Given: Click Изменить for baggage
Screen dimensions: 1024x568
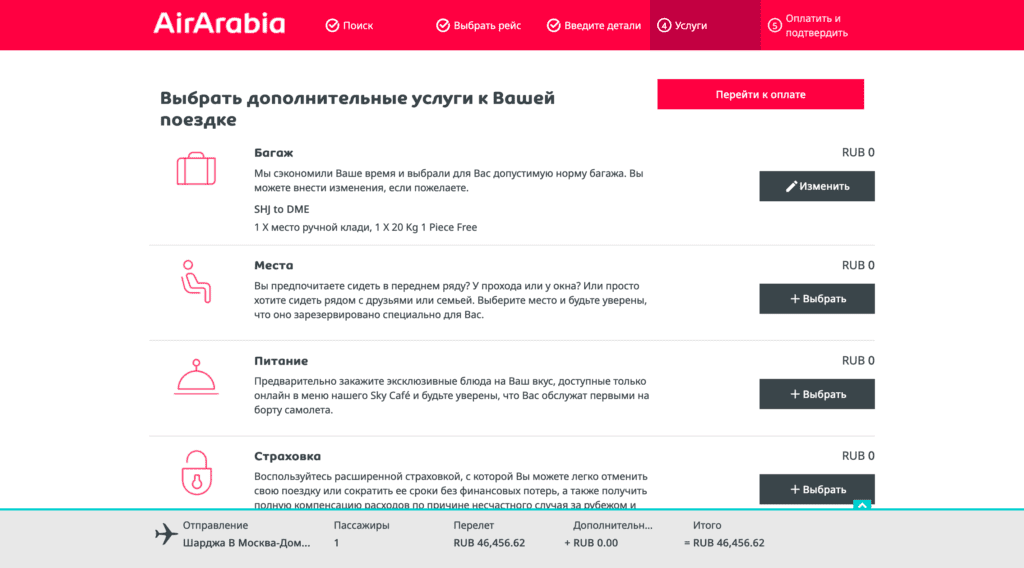Looking at the screenshot, I should tap(816, 186).
